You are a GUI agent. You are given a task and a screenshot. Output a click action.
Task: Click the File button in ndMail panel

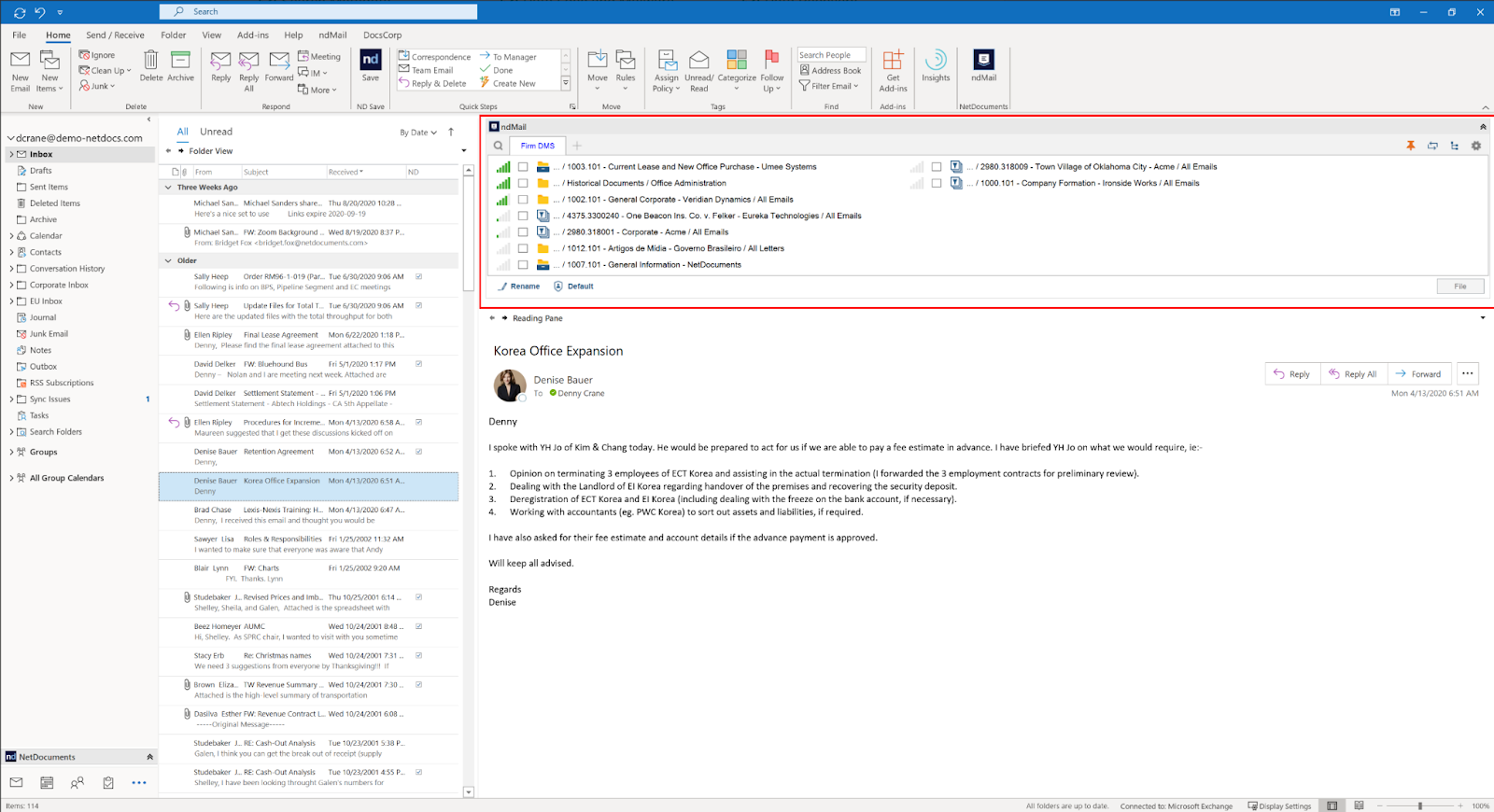(1460, 287)
